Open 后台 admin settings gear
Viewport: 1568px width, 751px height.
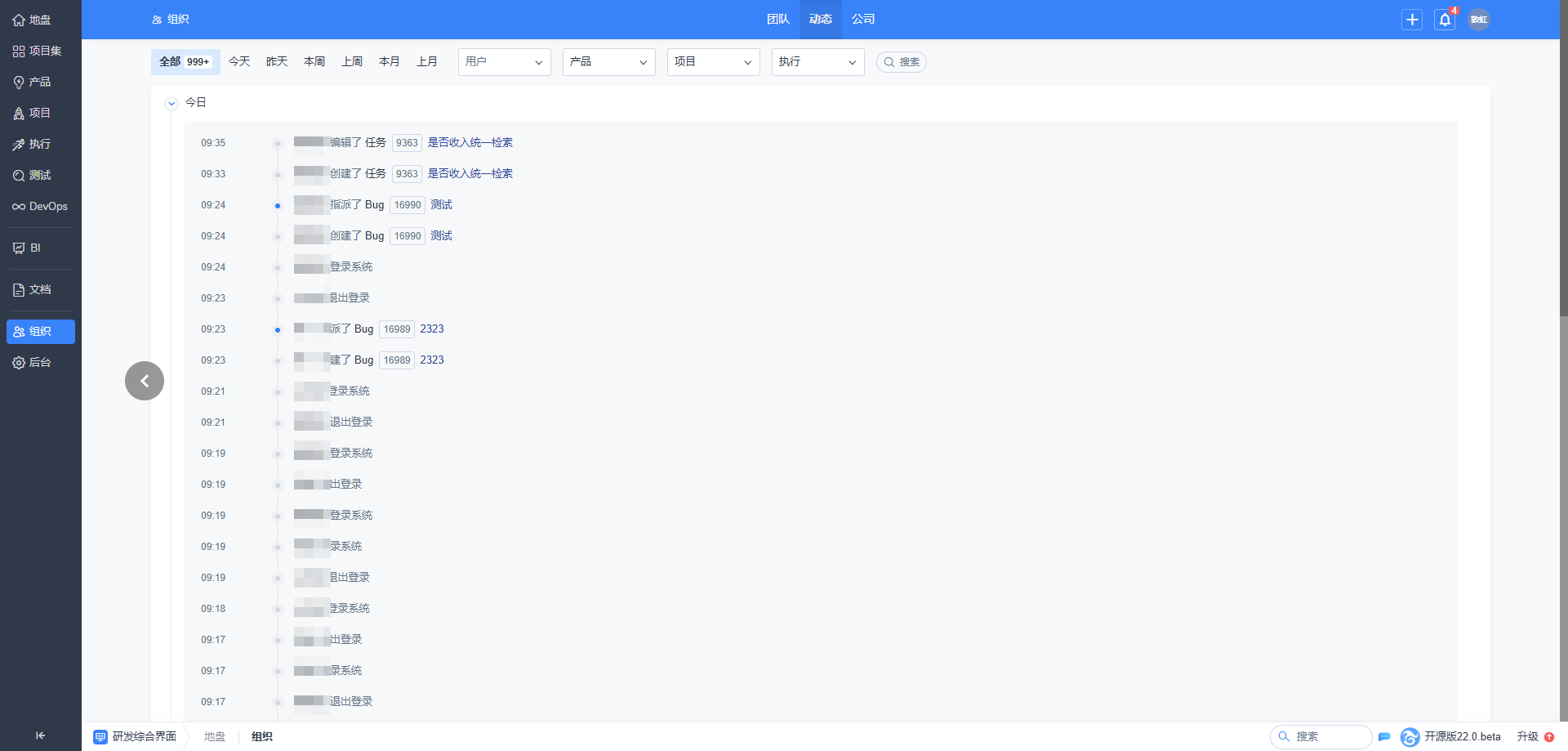point(19,363)
